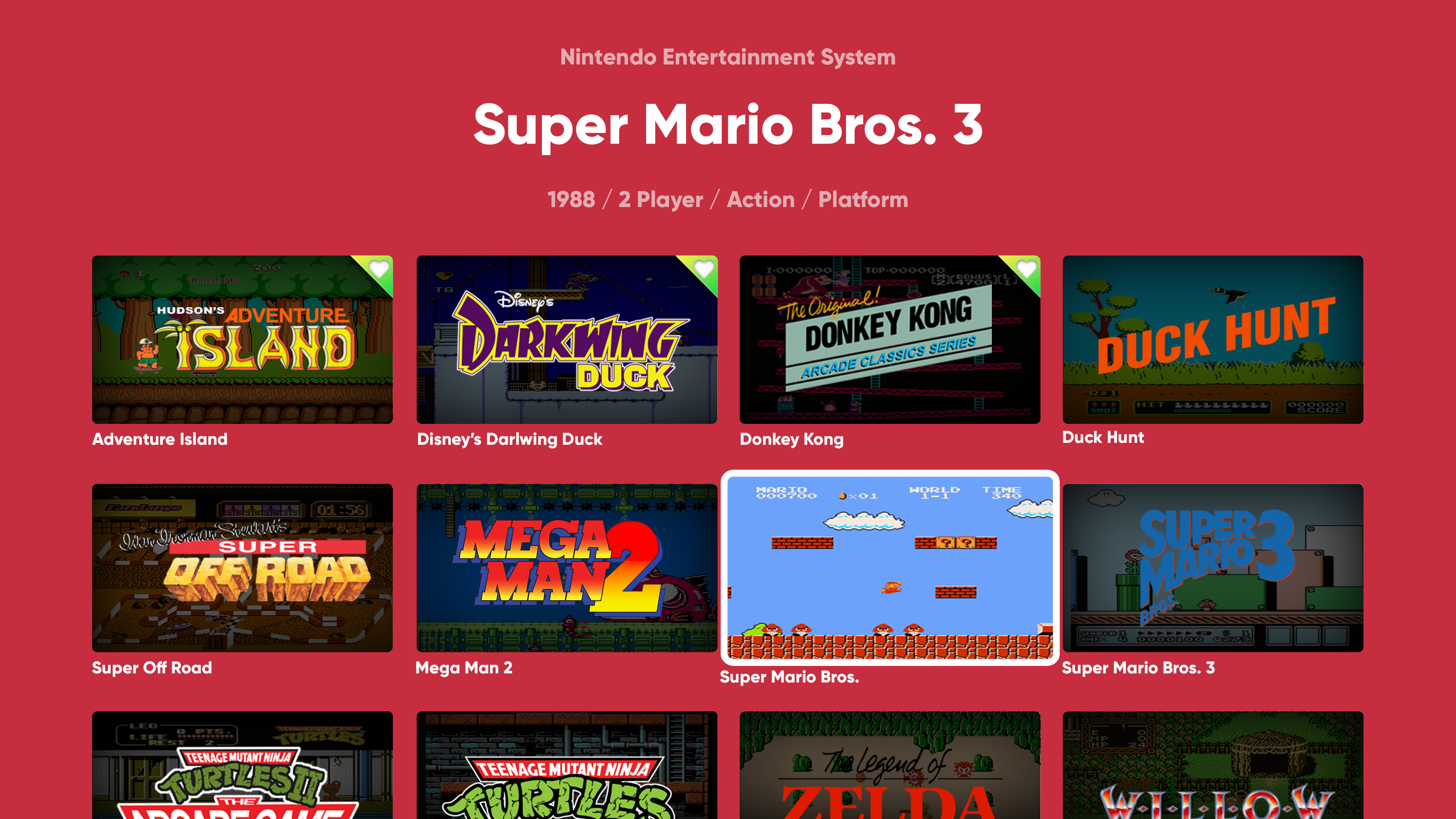Screen dimensions: 1456x819
Task: Toggle favorite heart on Darkwing Duck
Action: pyautogui.click(x=704, y=269)
